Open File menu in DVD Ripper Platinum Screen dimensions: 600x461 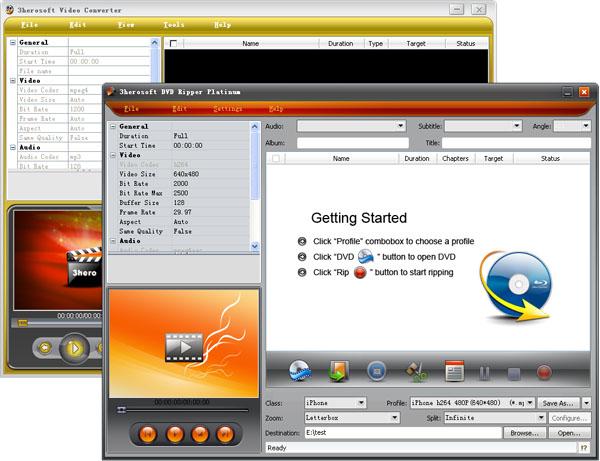(131, 109)
